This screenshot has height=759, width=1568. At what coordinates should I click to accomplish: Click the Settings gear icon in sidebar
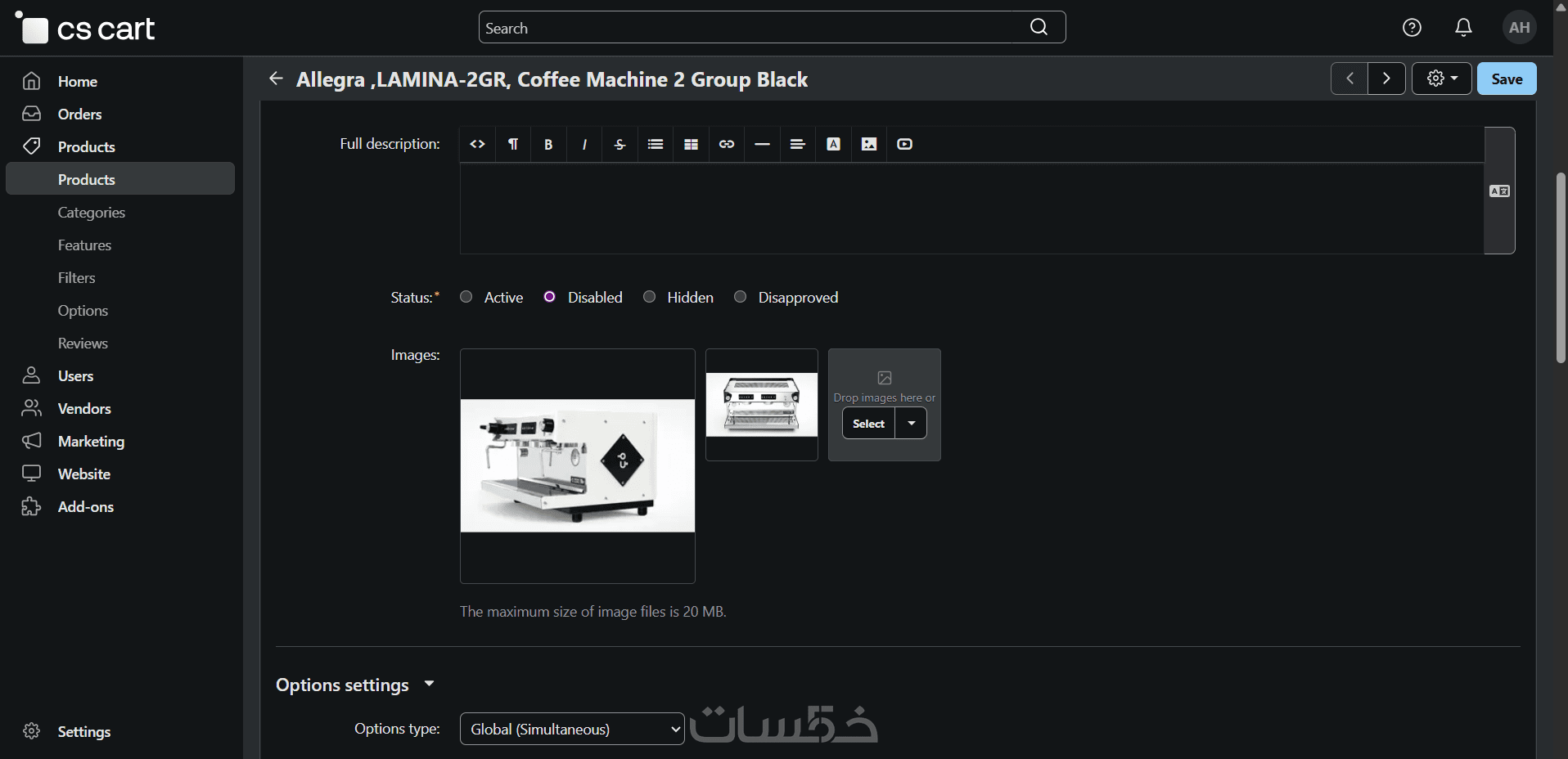[x=32, y=731]
